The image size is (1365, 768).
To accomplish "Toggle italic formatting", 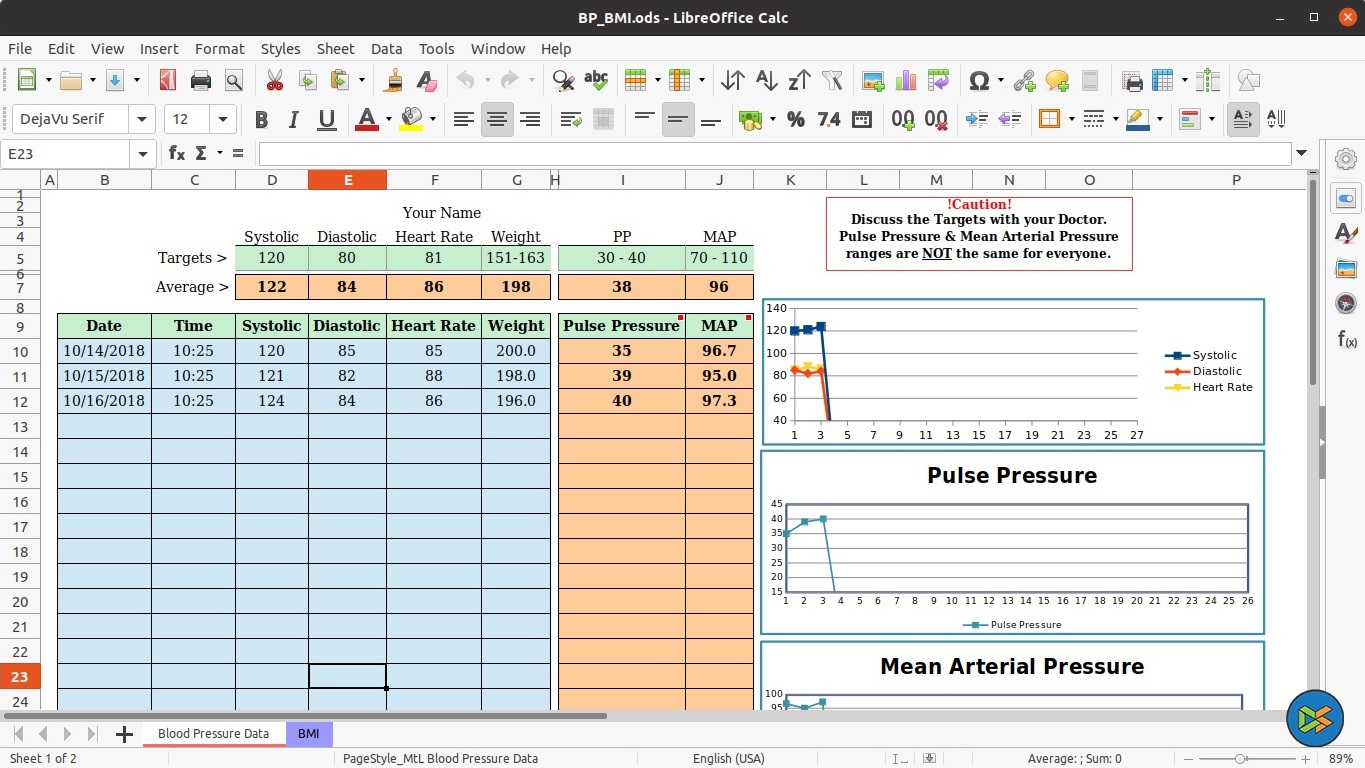I will [294, 119].
